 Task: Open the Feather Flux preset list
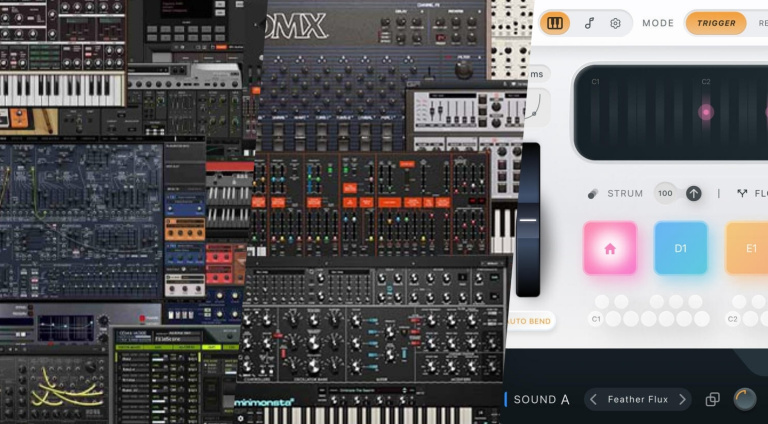[638, 400]
